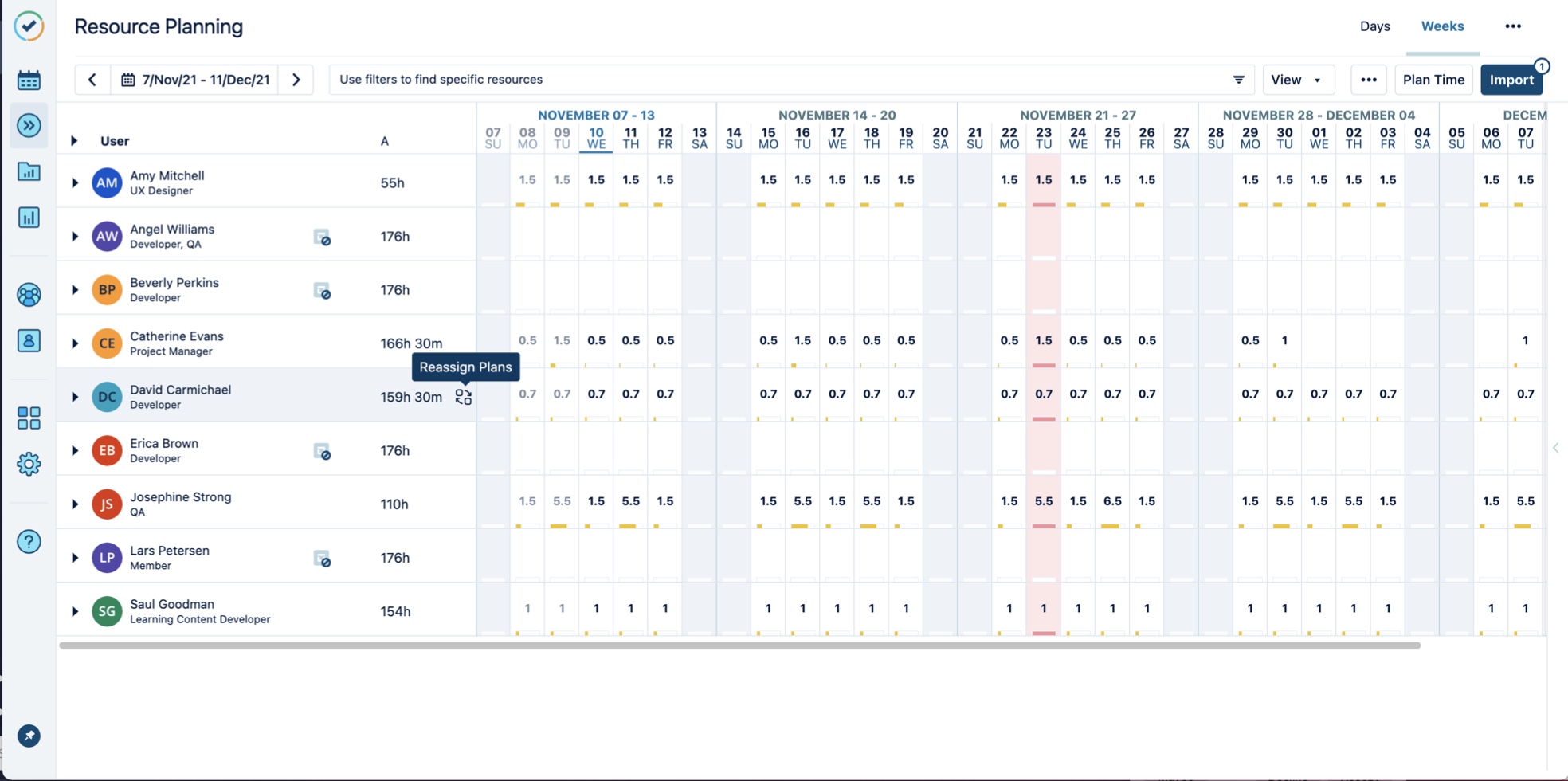Click the filter icon in search bar
This screenshot has height=781, width=1568.
click(x=1238, y=80)
